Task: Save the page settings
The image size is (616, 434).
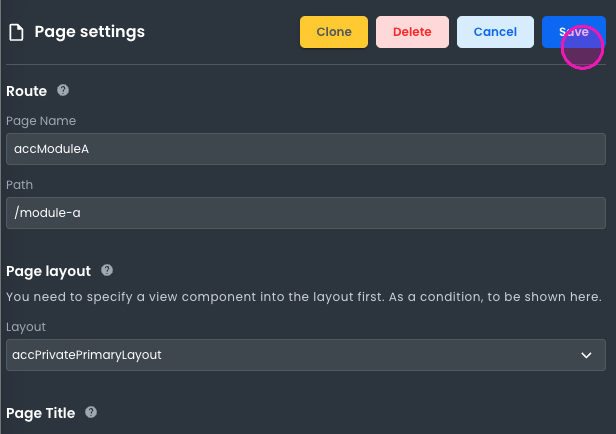Action: pos(573,32)
